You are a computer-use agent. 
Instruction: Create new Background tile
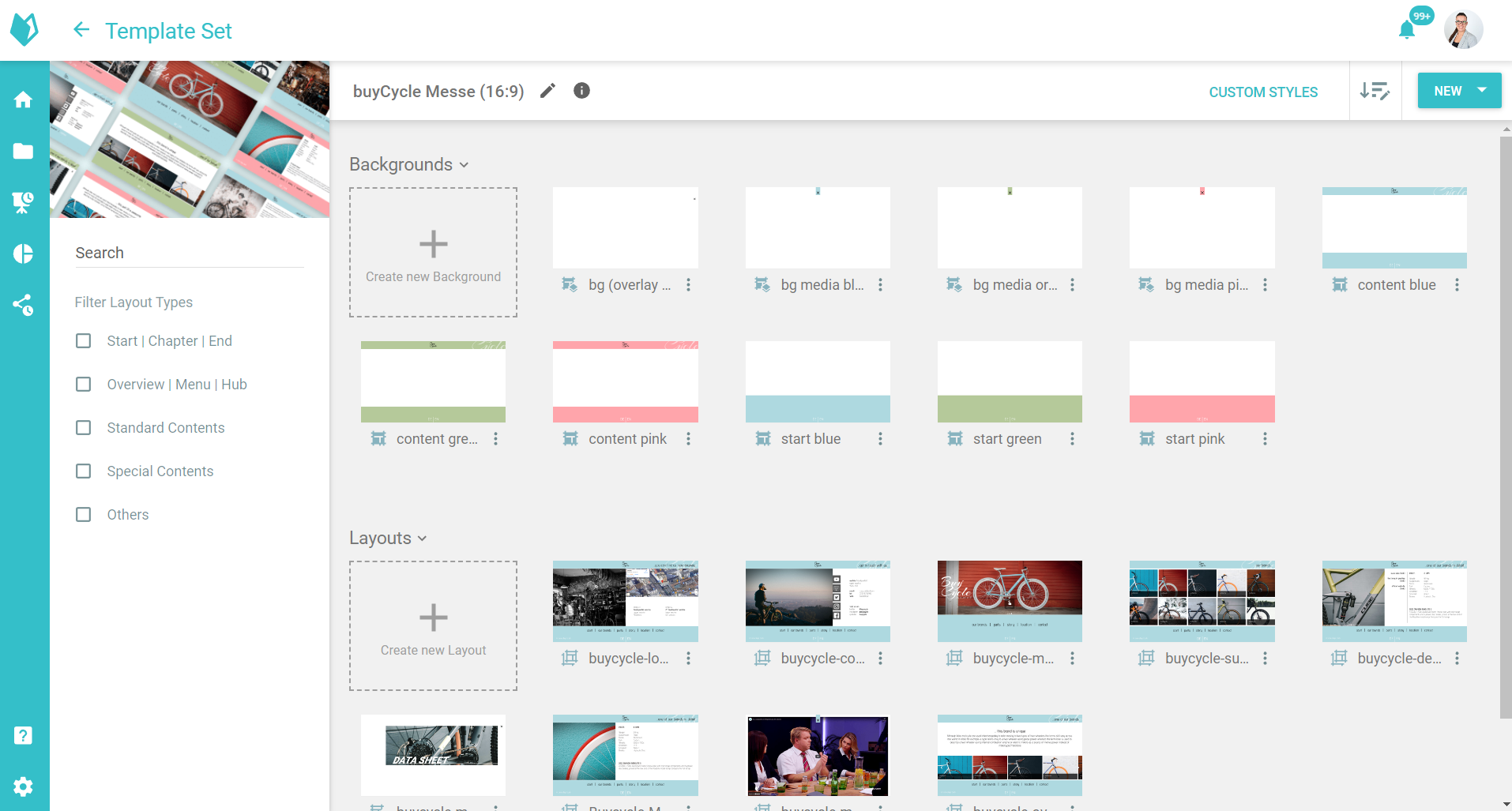coord(434,253)
